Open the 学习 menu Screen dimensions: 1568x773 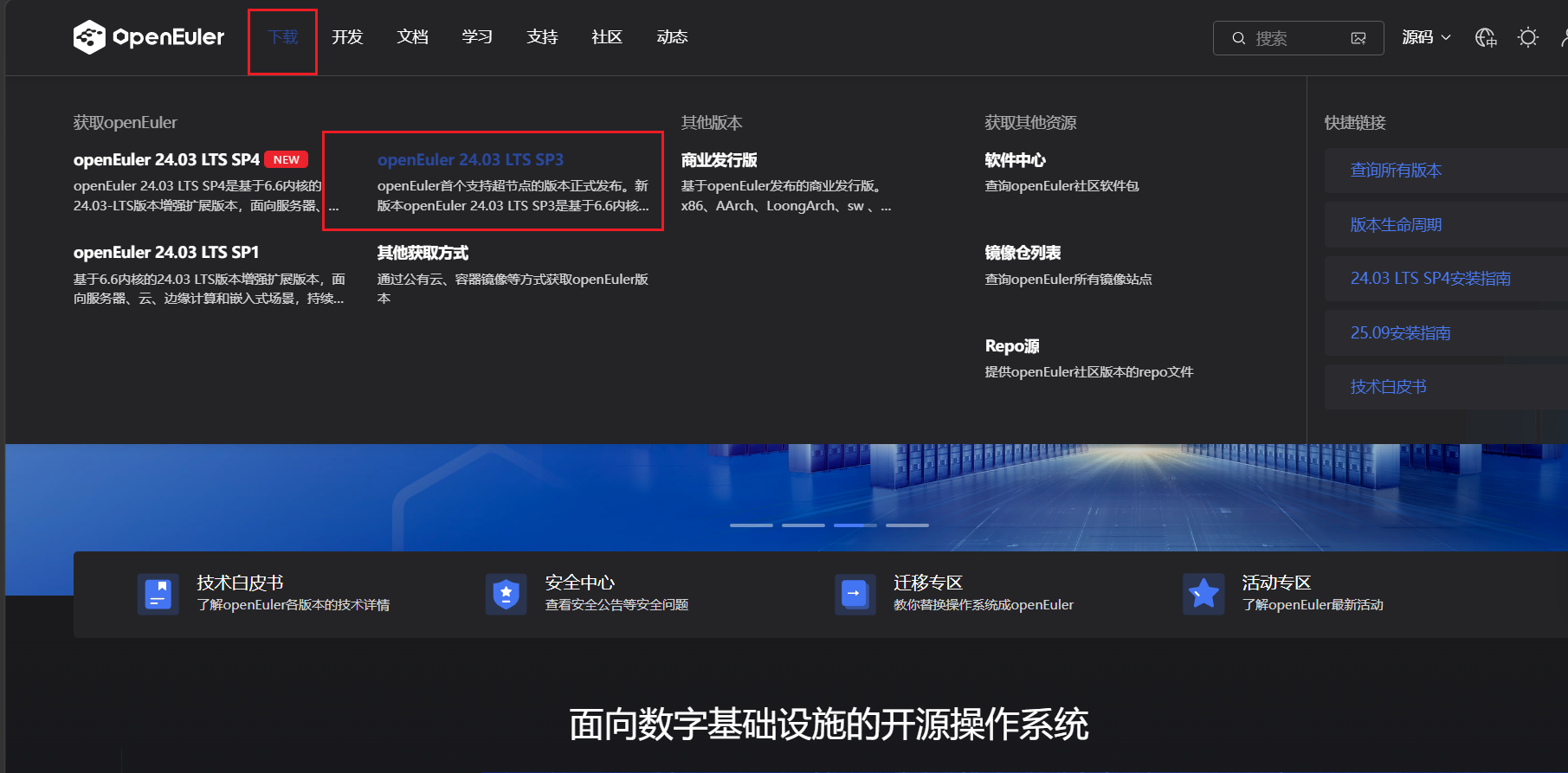pyautogui.click(x=477, y=37)
